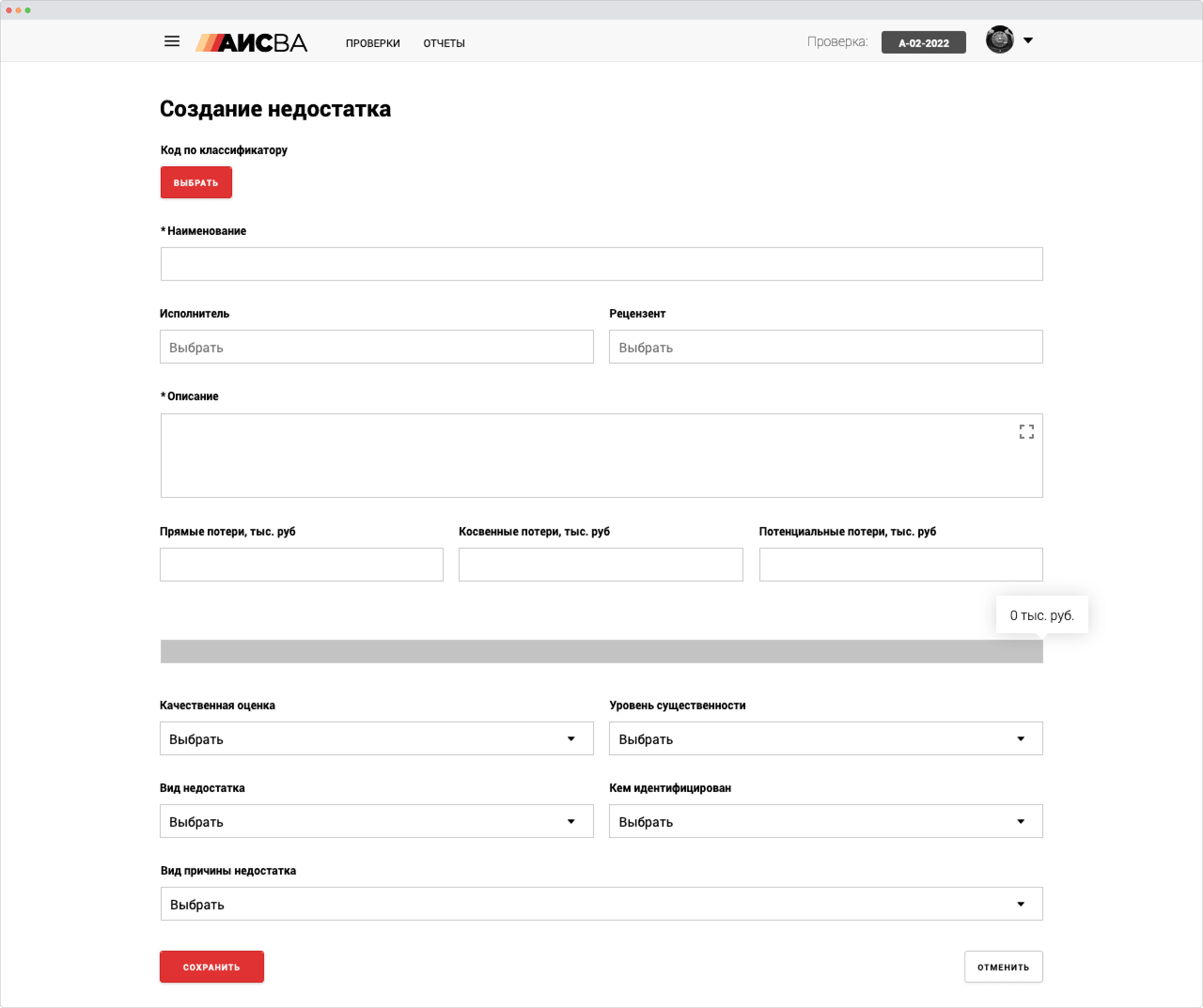The width and height of the screenshot is (1203, 1008).
Task: Expand the Описание field to fullscreen
Action: pos(1026,431)
